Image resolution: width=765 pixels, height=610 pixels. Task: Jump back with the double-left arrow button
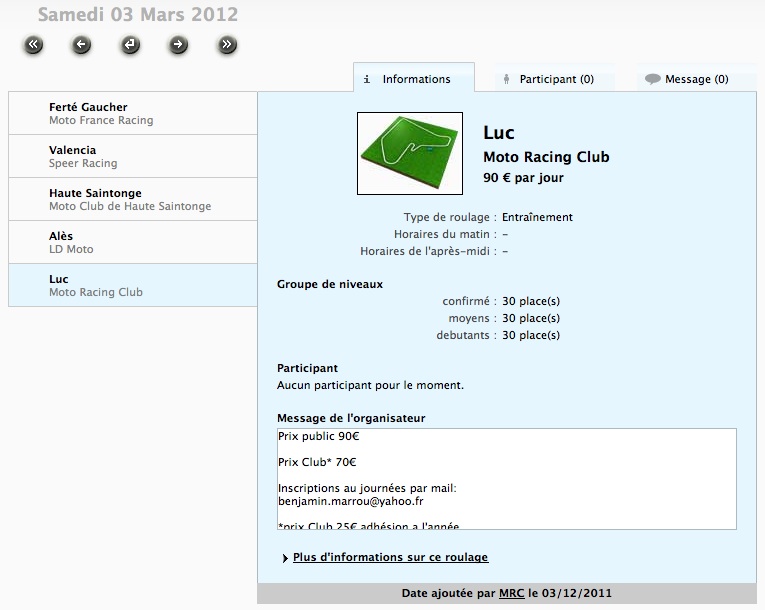[33, 44]
